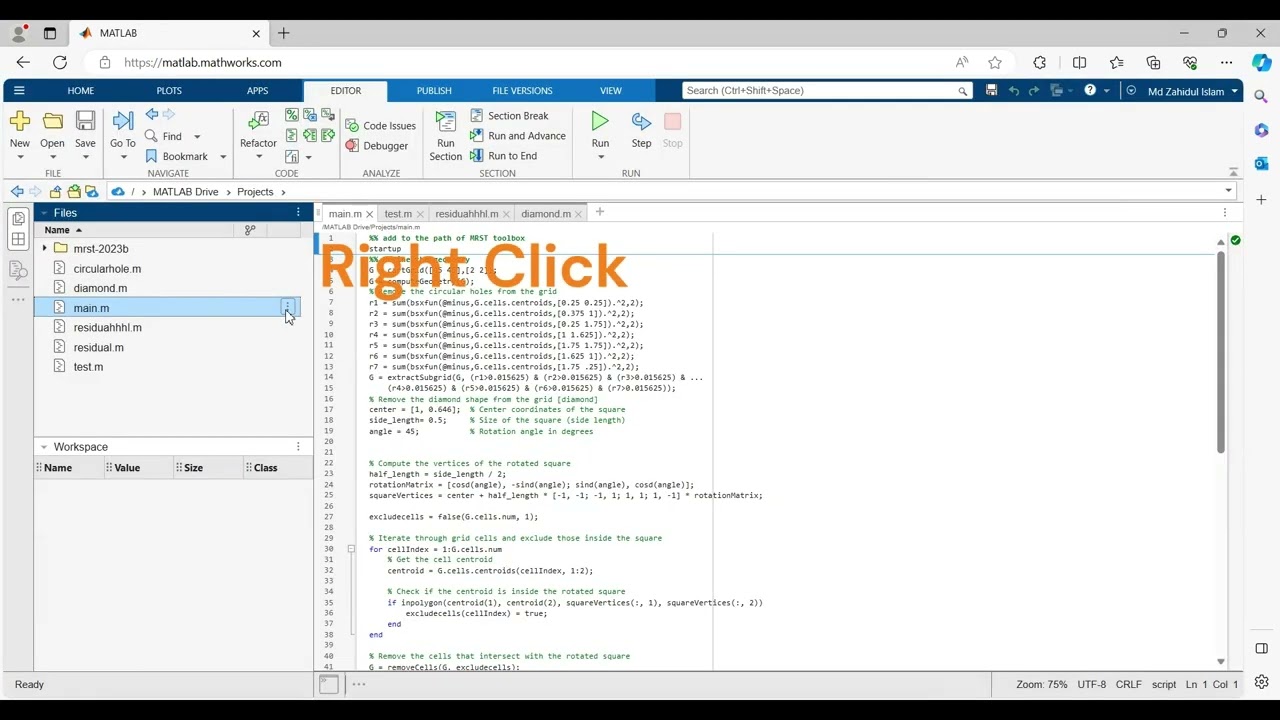Open the Bookmark dropdown arrow
Image resolution: width=1280 pixels, height=720 pixels.
223,157
